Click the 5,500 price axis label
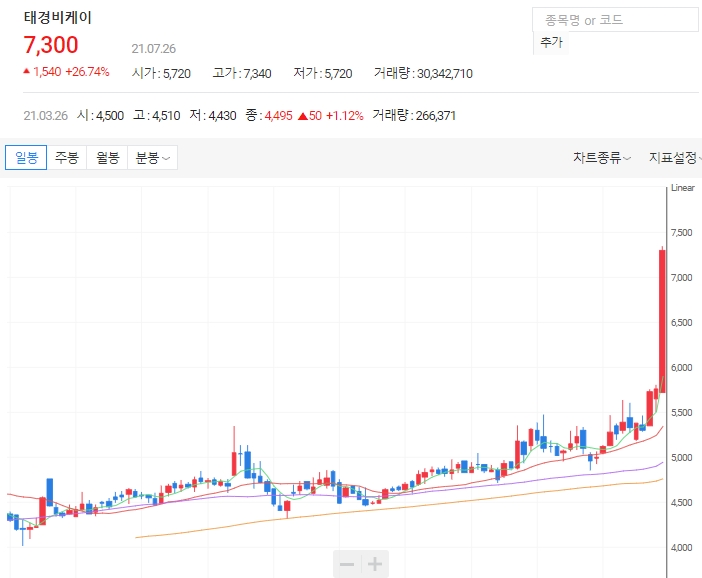This screenshot has height=578, width=702. click(x=681, y=413)
